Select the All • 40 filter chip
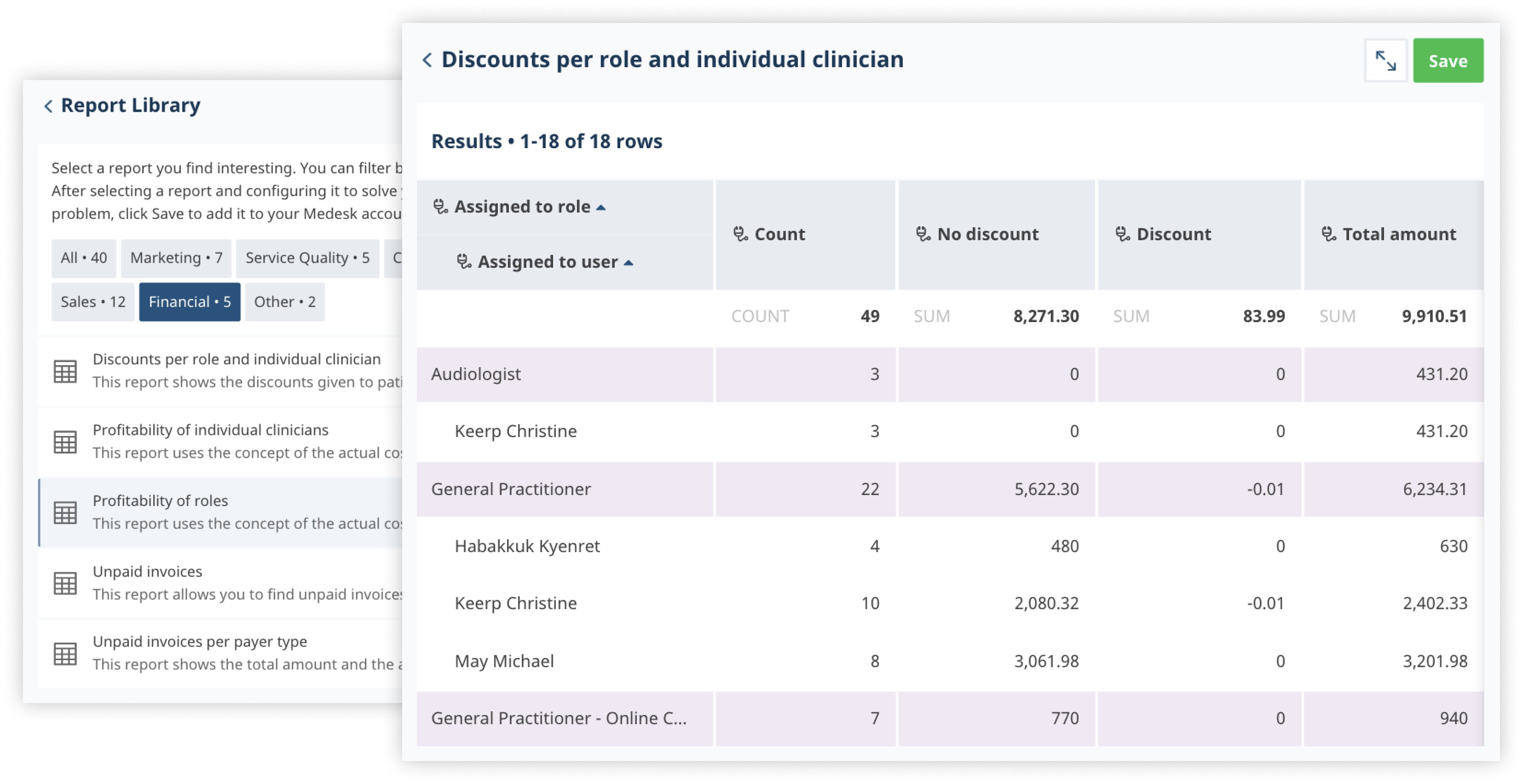Screen dimensions: 1523x784 (x=83, y=257)
